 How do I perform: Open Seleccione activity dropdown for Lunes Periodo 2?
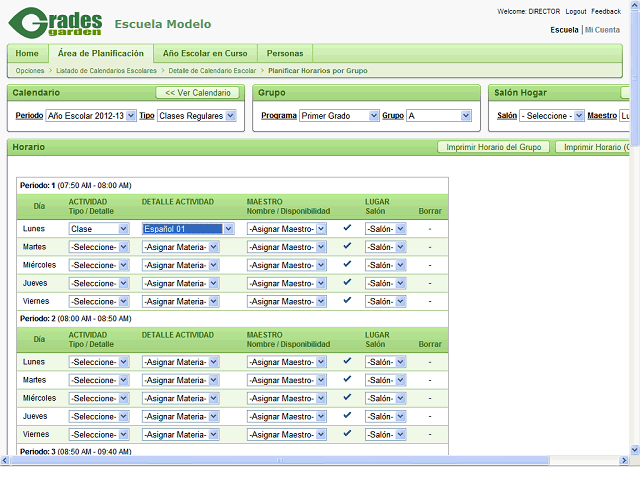pyautogui.click(x=99, y=362)
